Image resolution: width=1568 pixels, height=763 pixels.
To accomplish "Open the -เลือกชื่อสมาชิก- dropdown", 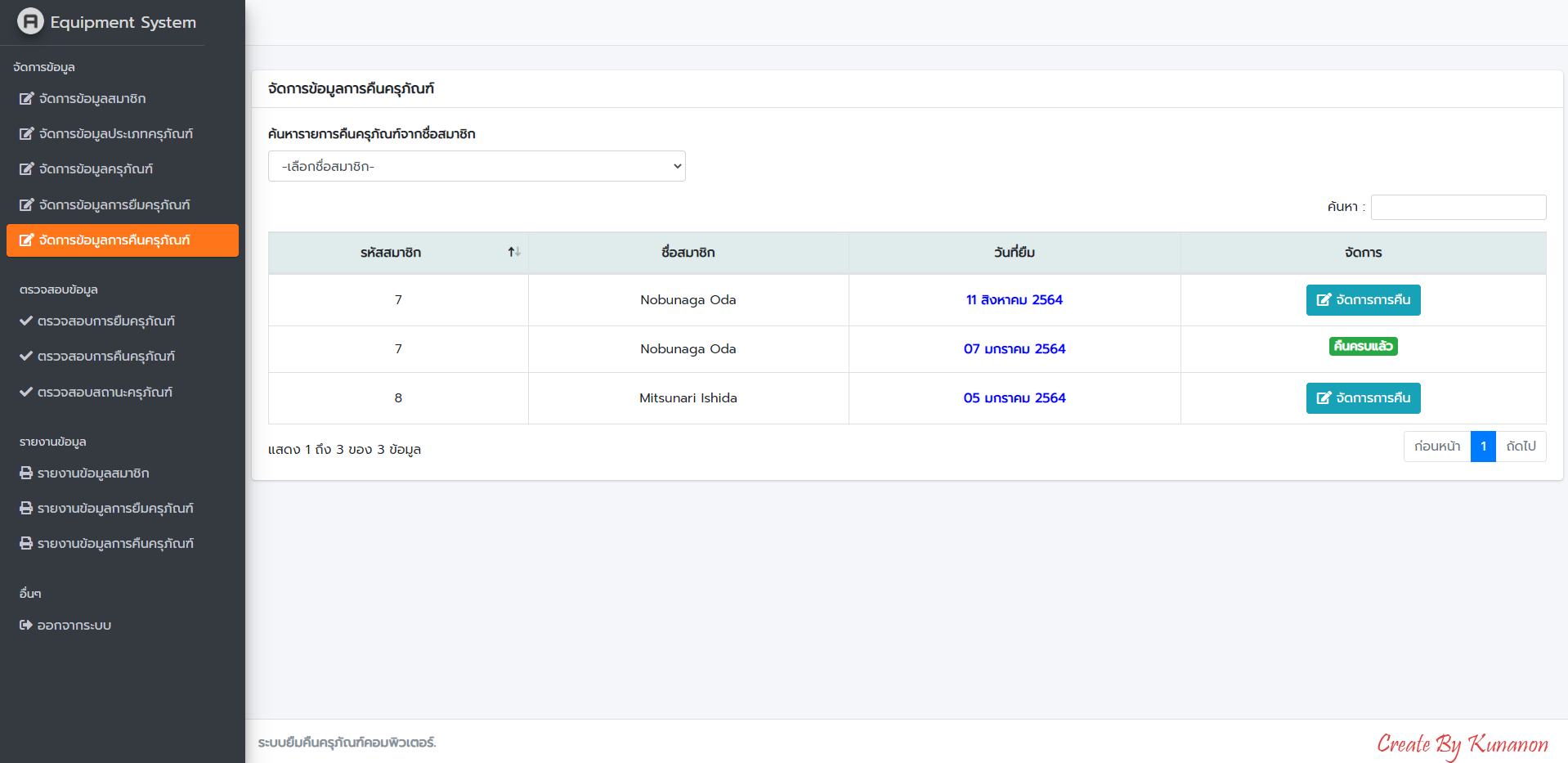I will 477,166.
